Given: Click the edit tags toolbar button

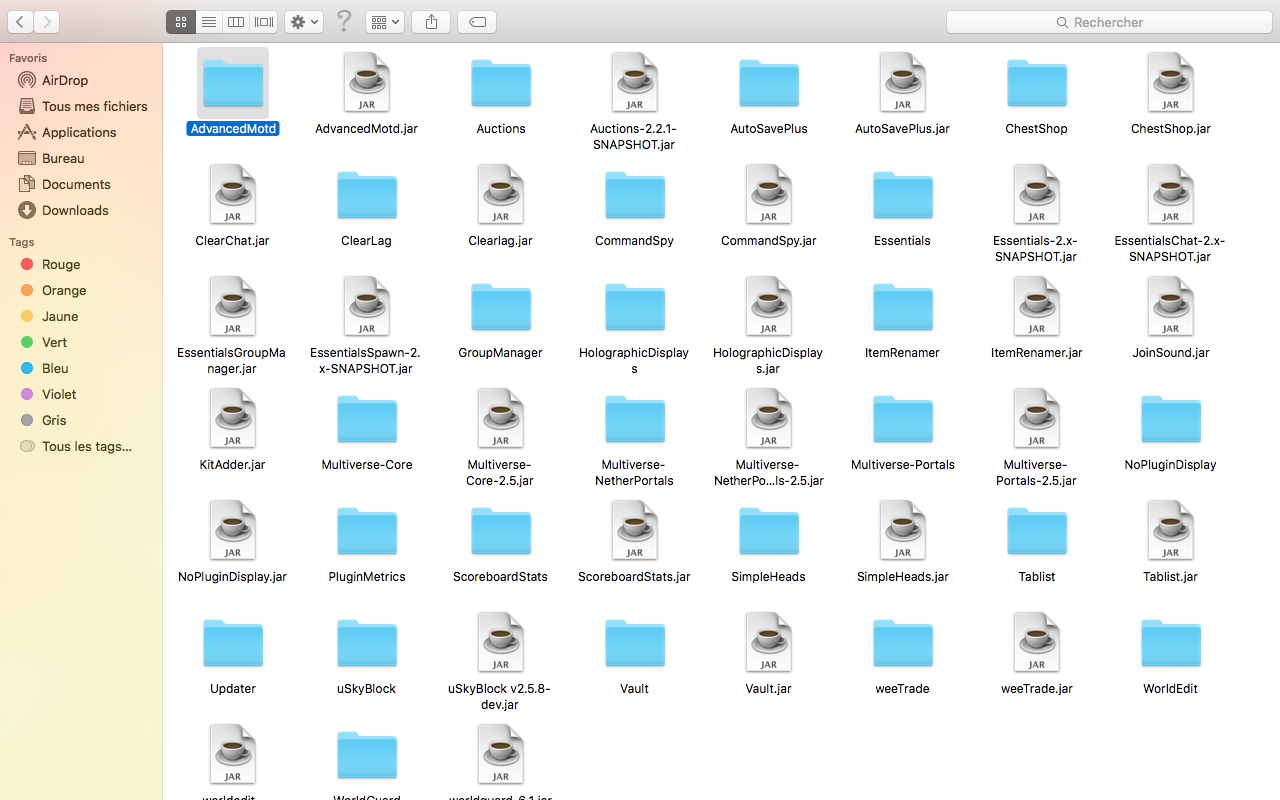Looking at the screenshot, I should [477, 22].
